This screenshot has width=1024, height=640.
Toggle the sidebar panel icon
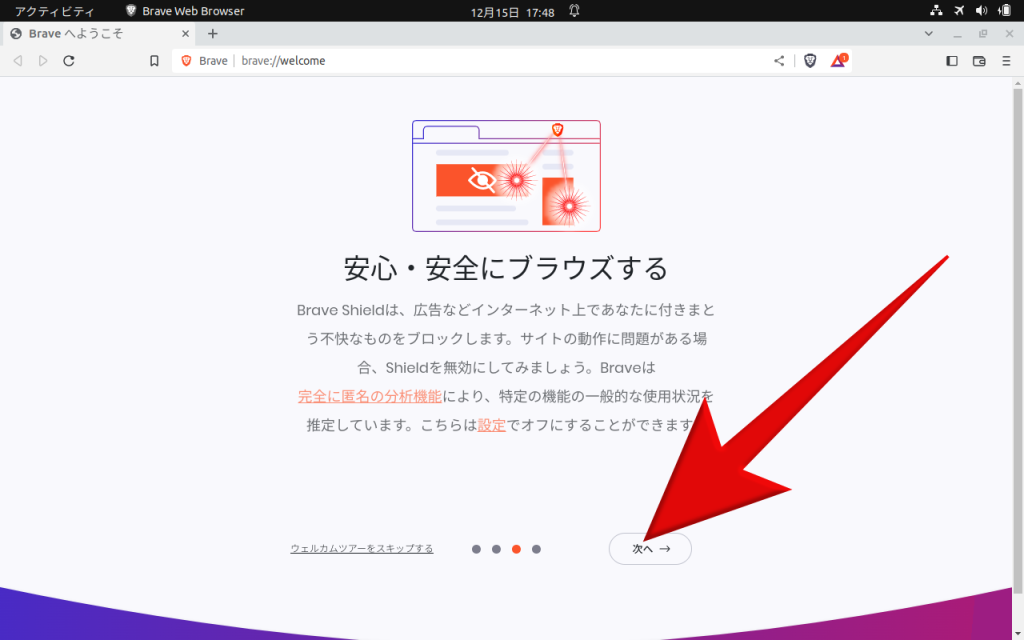coord(952,61)
